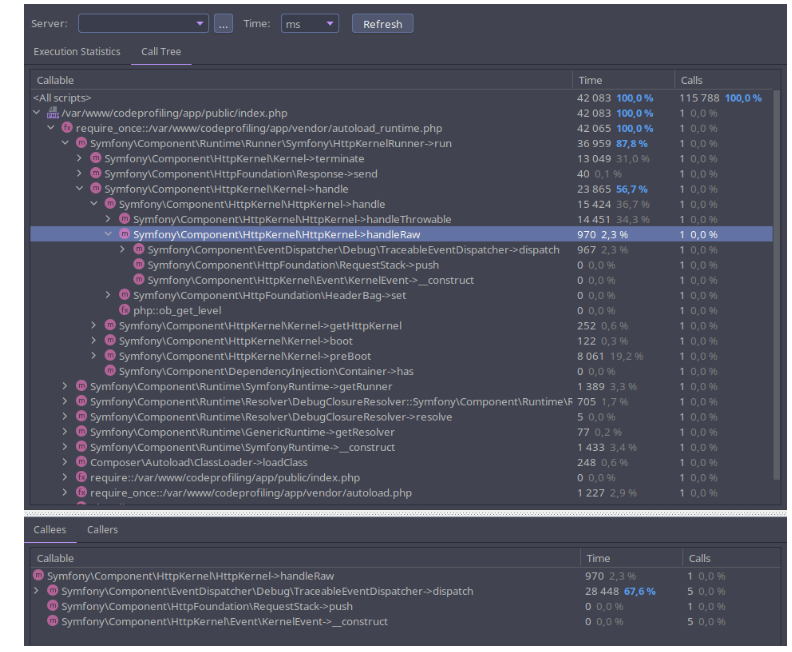Click function icon of require_once autoload_runtime.php

(x=67, y=128)
